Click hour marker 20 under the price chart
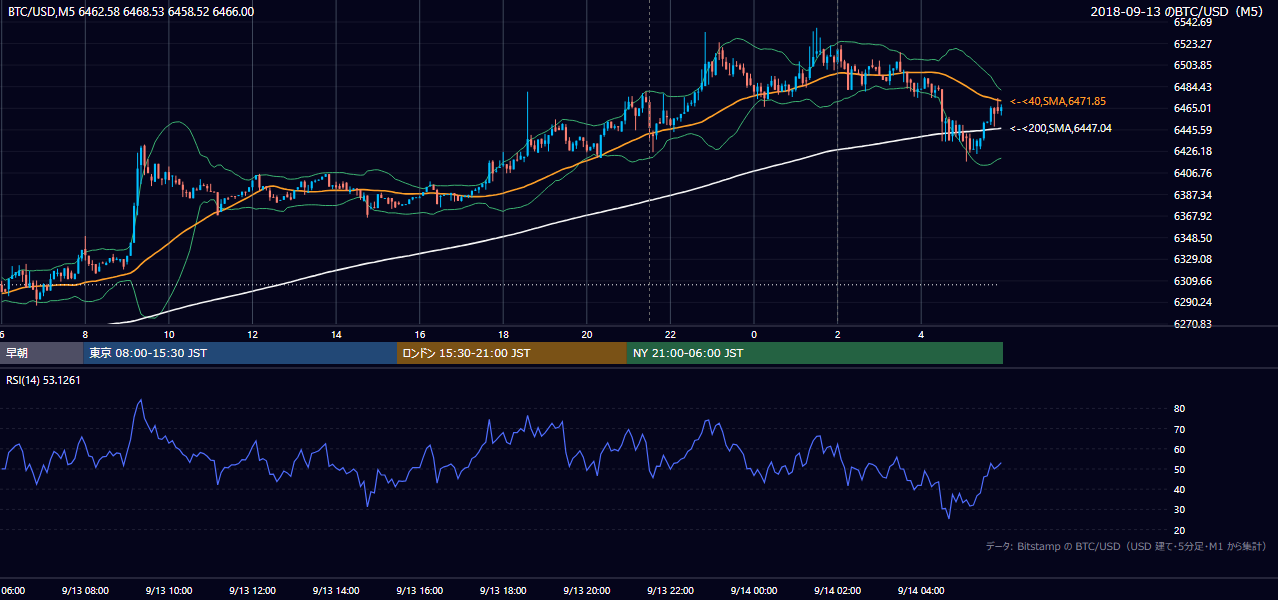This screenshot has height=600, width=1278. coord(587,335)
